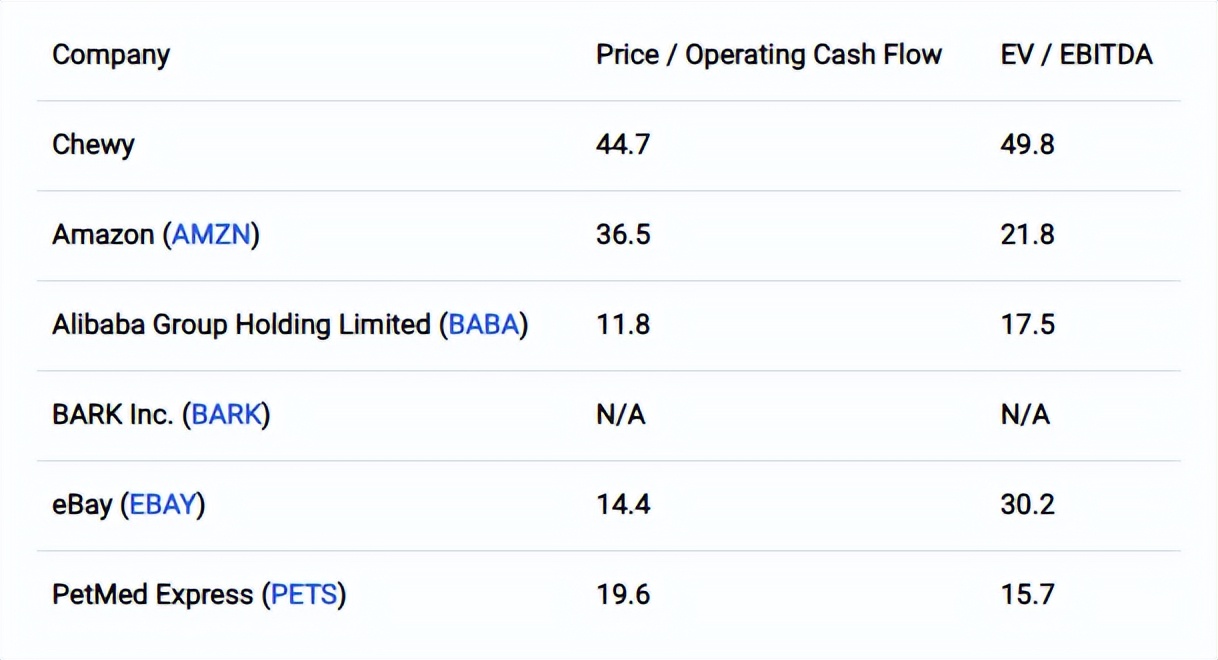Open the AMZN ticker link

pyautogui.click(x=211, y=235)
